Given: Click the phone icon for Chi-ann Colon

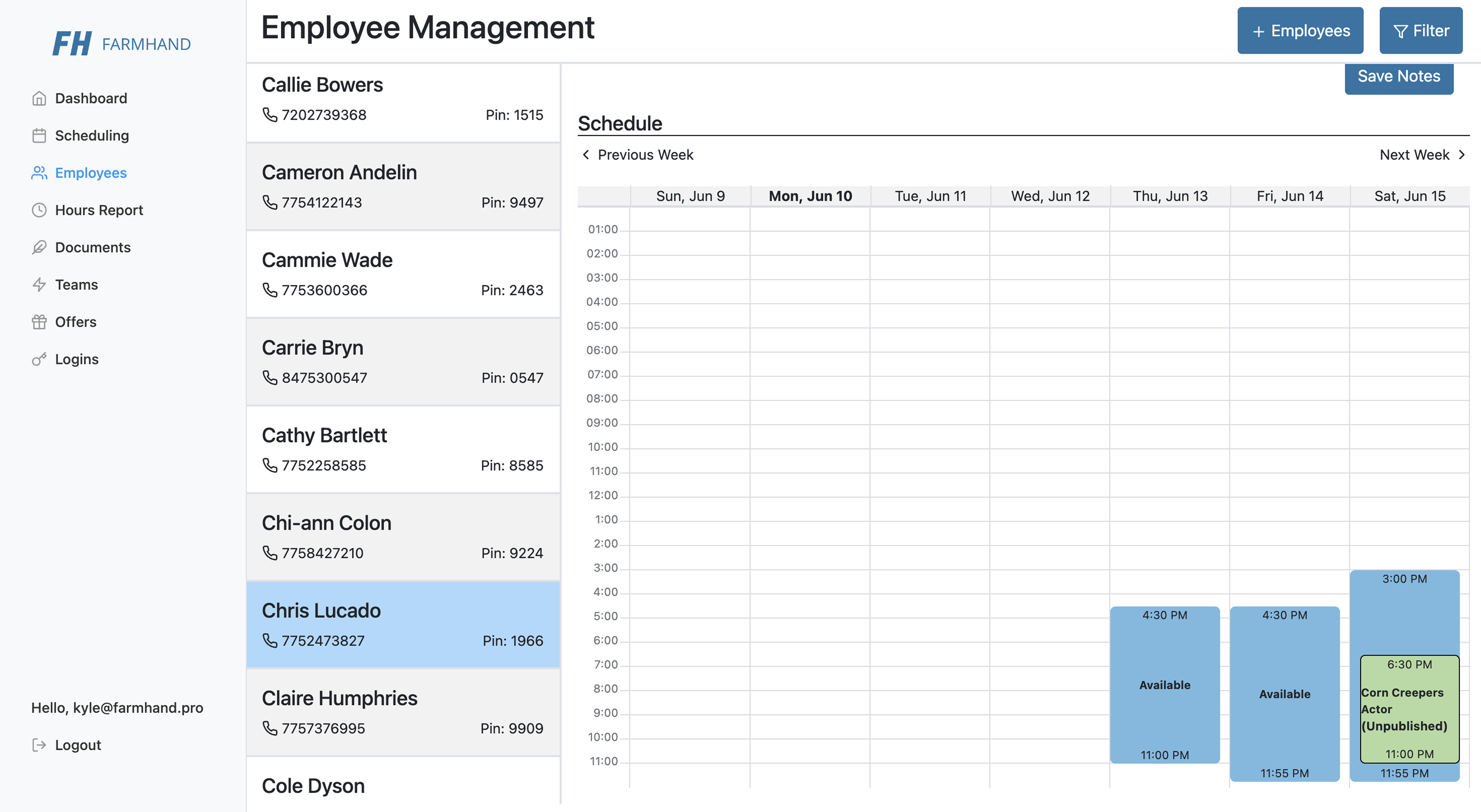Looking at the screenshot, I should pos(270,553).
